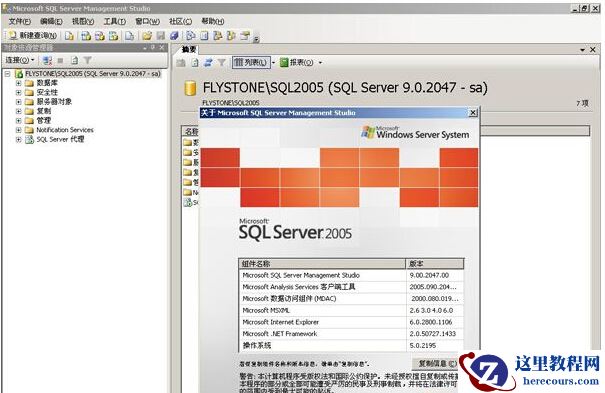This screenshot has width=605, height=393.
Task: Click Refresh icon in Object Explorer toolbar
Action: pyautogui.click(x=74, y=60)
